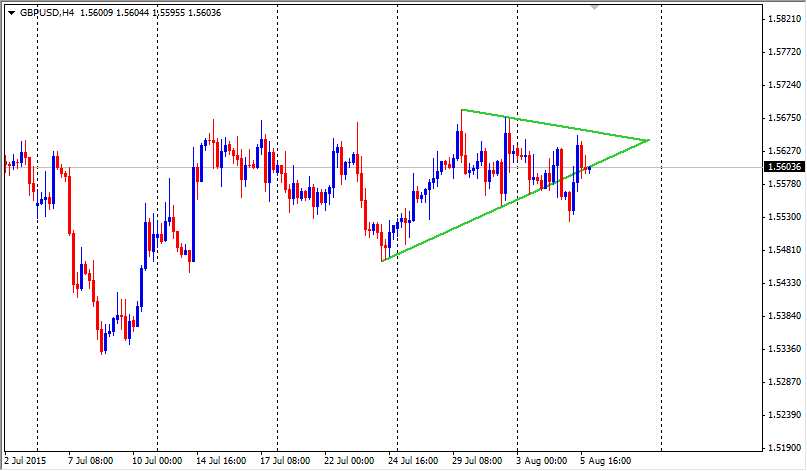The width and height of the screenshot is (807, 471).
Task: Click the 1.52390 price axis label
Action: pyautogui.click(x=784, y=414)
